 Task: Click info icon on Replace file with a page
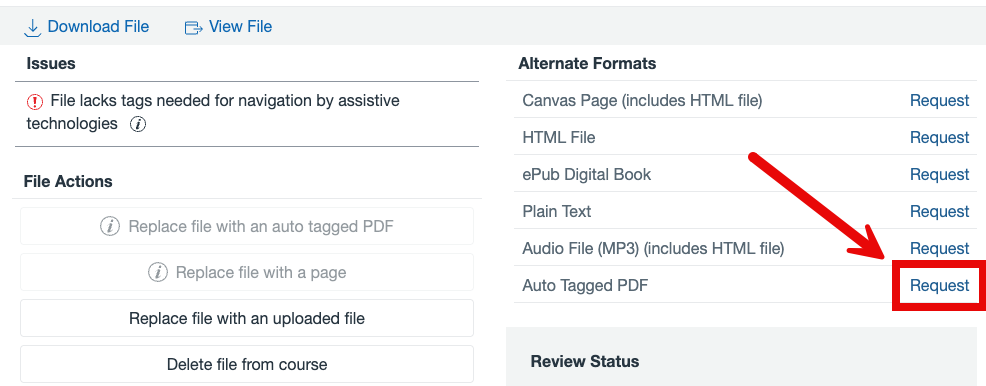tap(157, 272)
